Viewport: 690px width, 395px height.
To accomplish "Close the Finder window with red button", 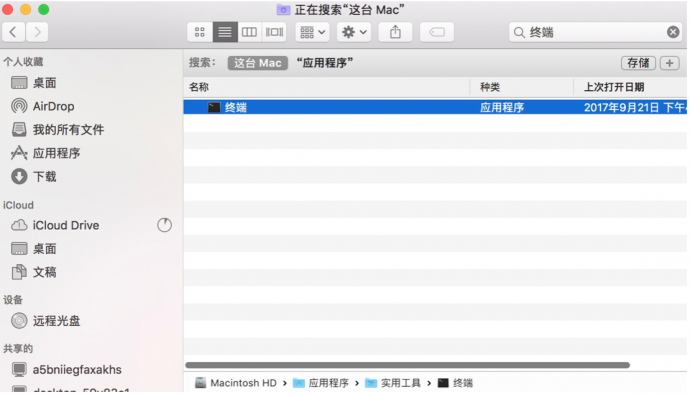I will tap(7, 9).
